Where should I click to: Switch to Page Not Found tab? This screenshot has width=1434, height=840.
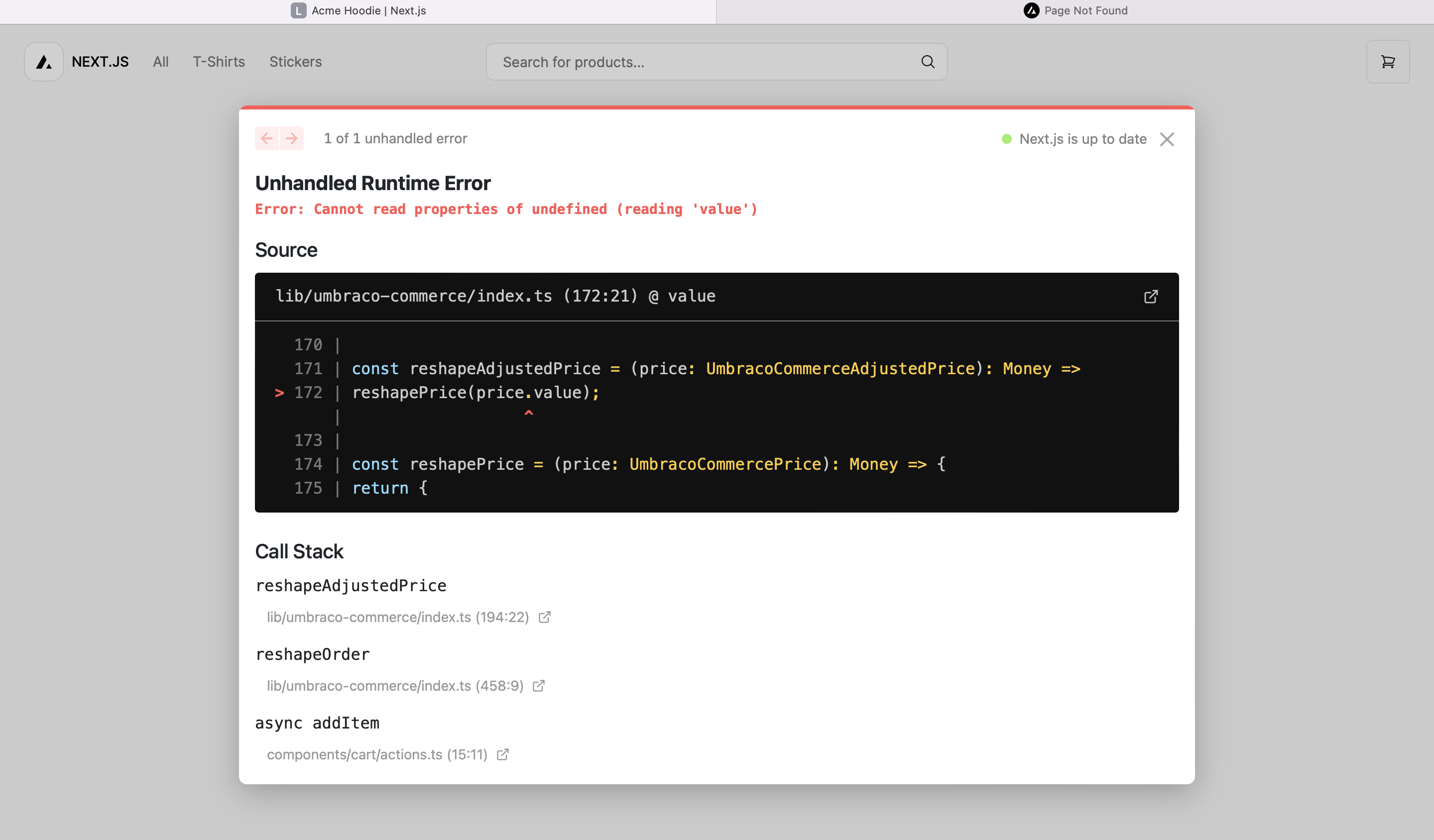(1075, 11)
